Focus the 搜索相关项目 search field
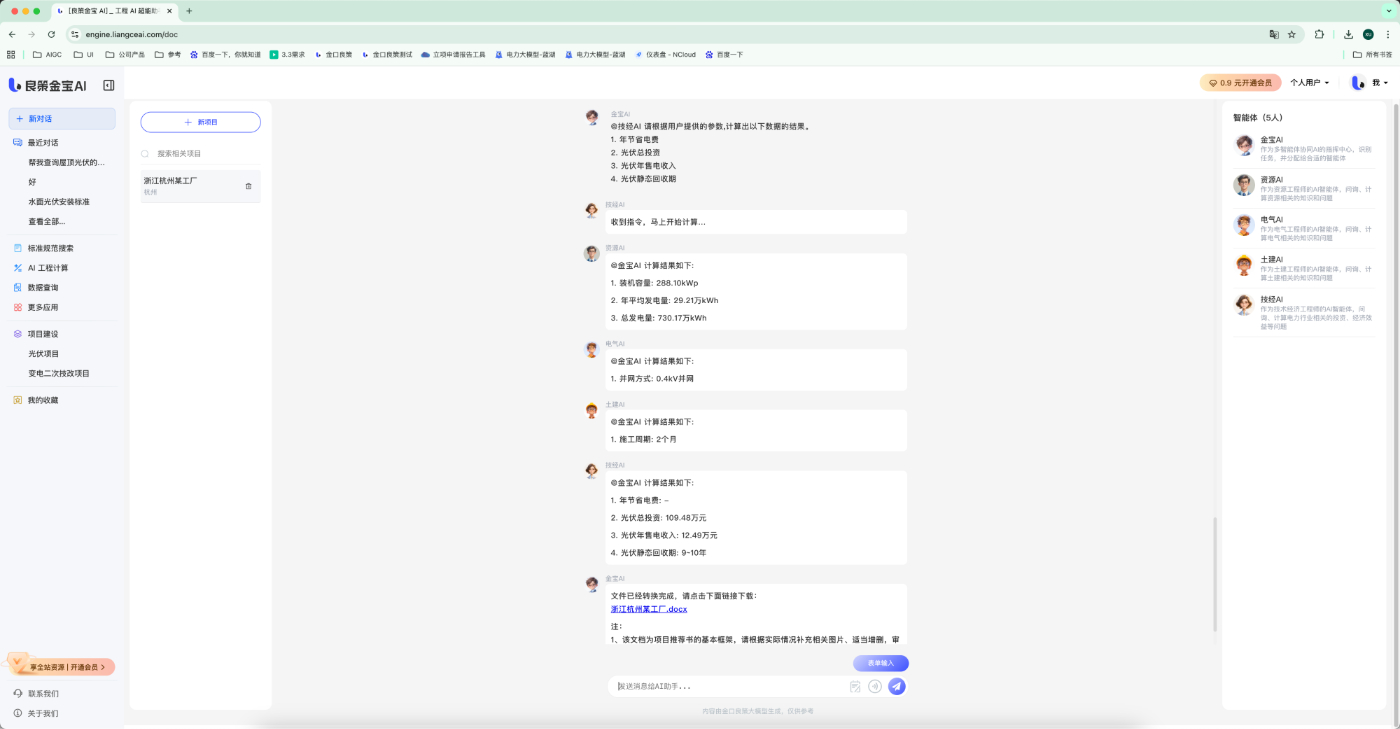1400x729 pixels. click(x=200, y=154)
